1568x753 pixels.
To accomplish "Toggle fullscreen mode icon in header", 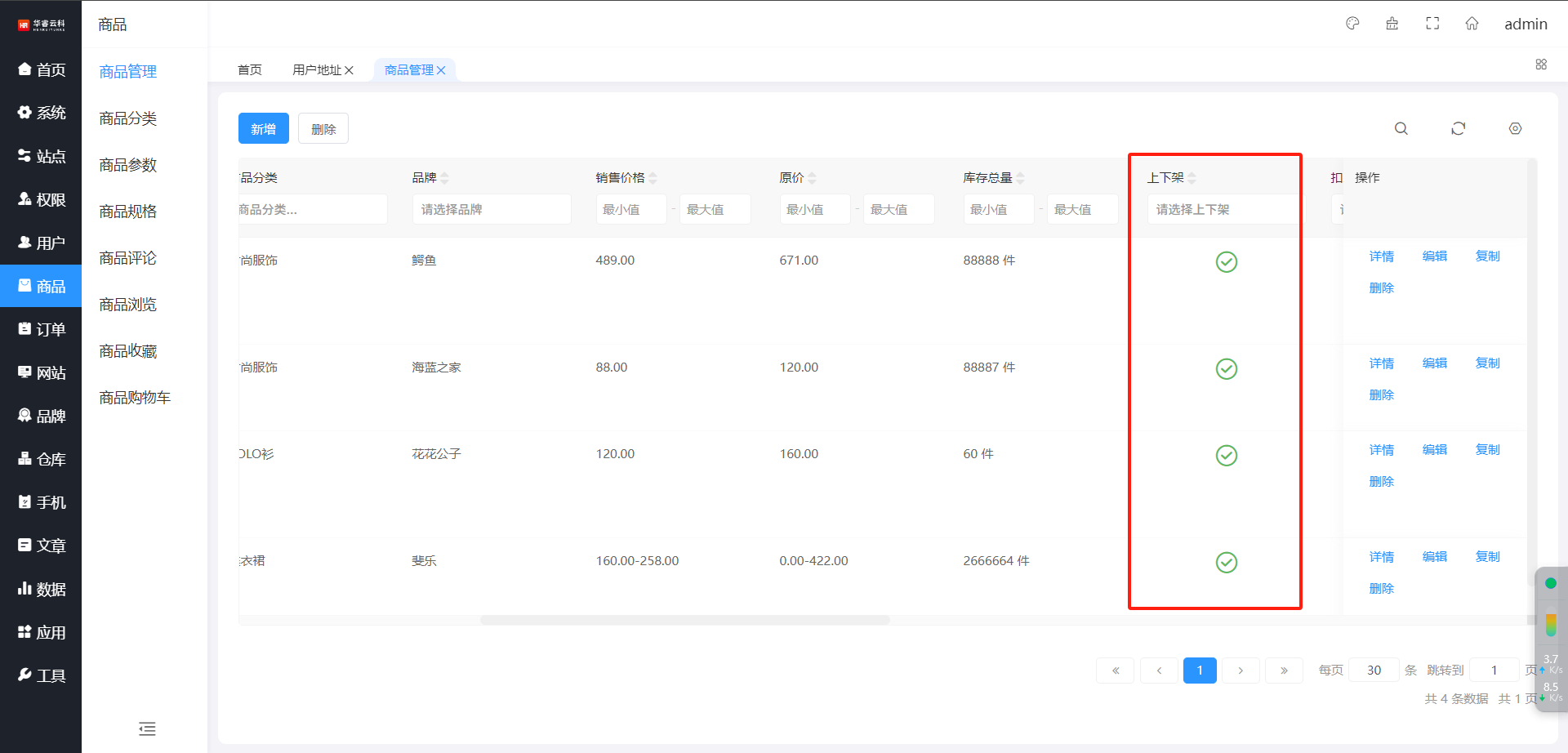I will (x=1432, y=24).
